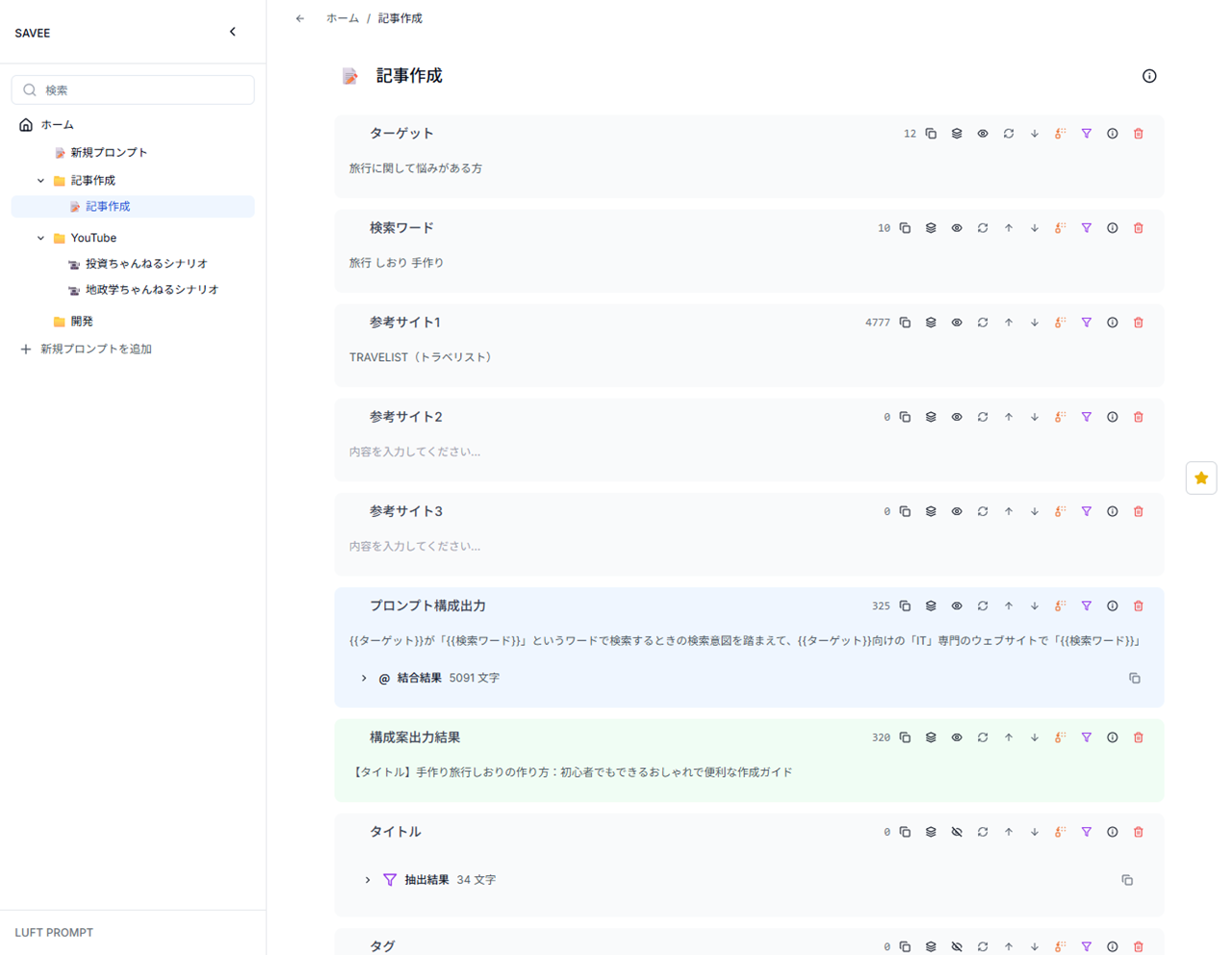Click the LUFT PROMPT footer label

[x=54, y=933]
